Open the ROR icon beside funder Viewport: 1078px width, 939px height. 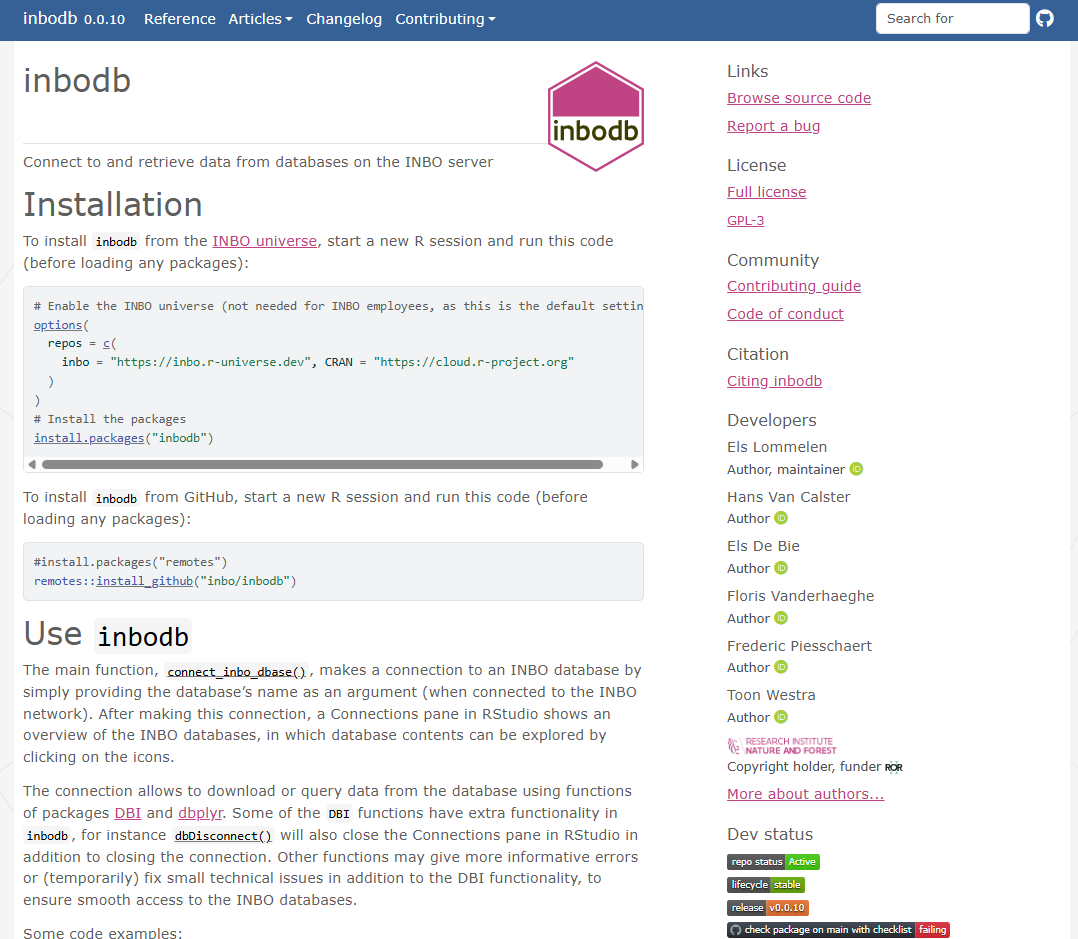click(x=894, y=767)
